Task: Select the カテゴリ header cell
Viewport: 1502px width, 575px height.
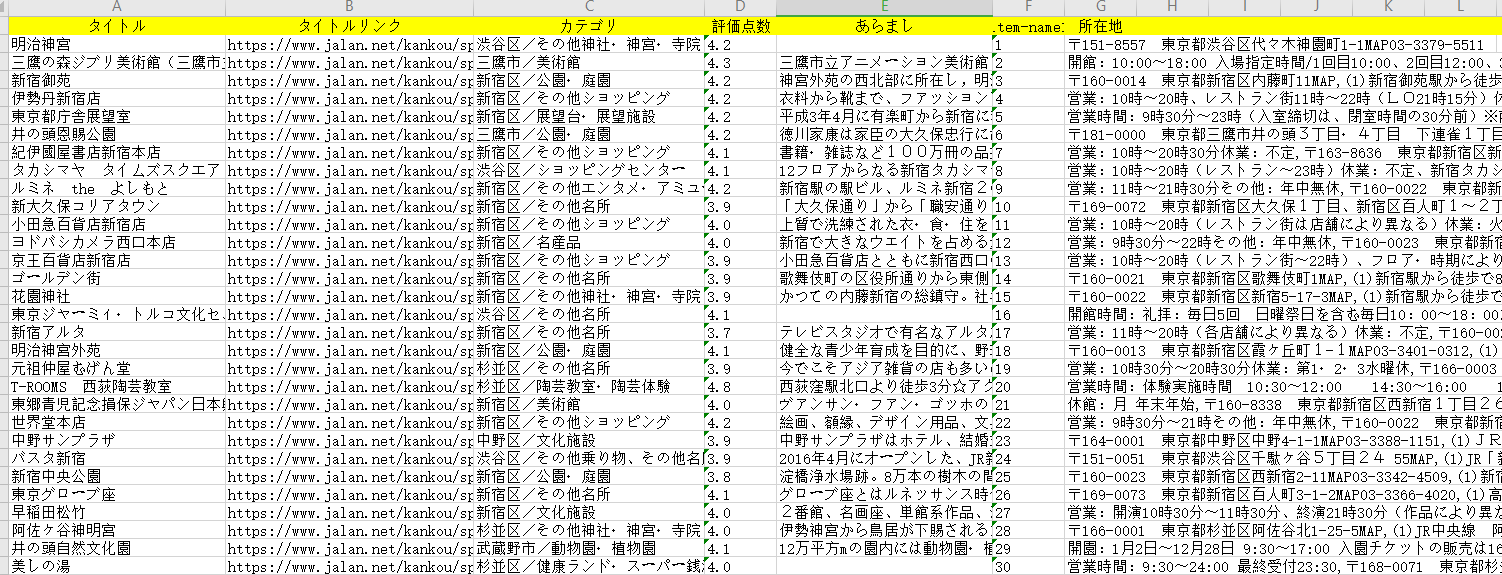Action: [588, 26]
